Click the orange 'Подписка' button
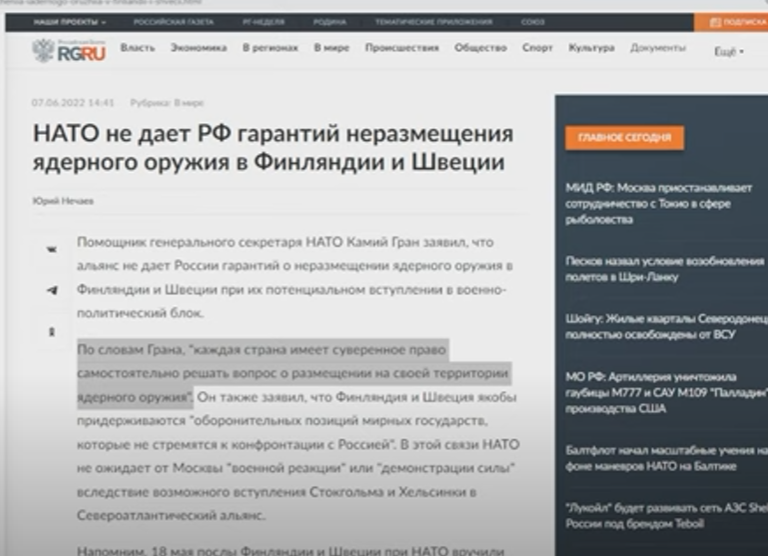The width and height of the screenshot is (768, 556). (x=738, y=21)
